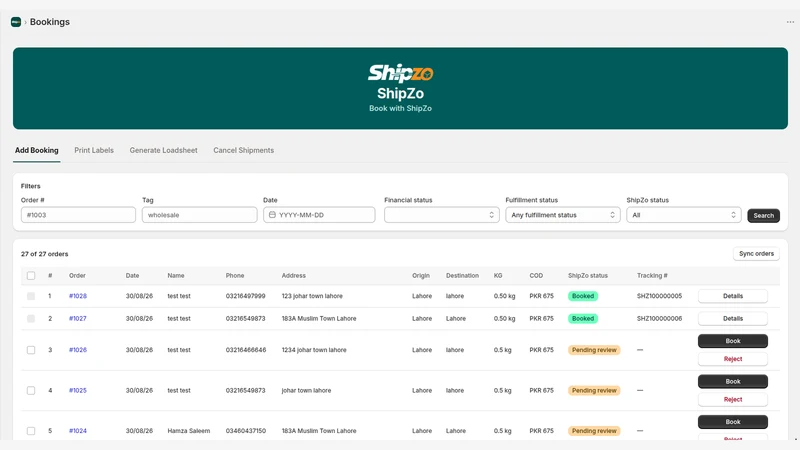
Task: Click the Order # filter input field
Action: click(x=78, y=215)
